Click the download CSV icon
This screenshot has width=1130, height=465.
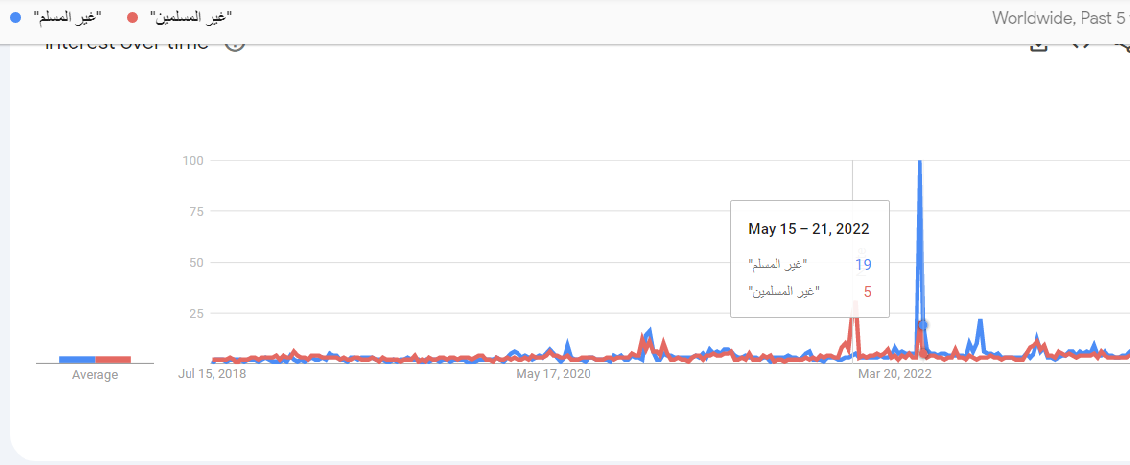tap(1039, 45)
